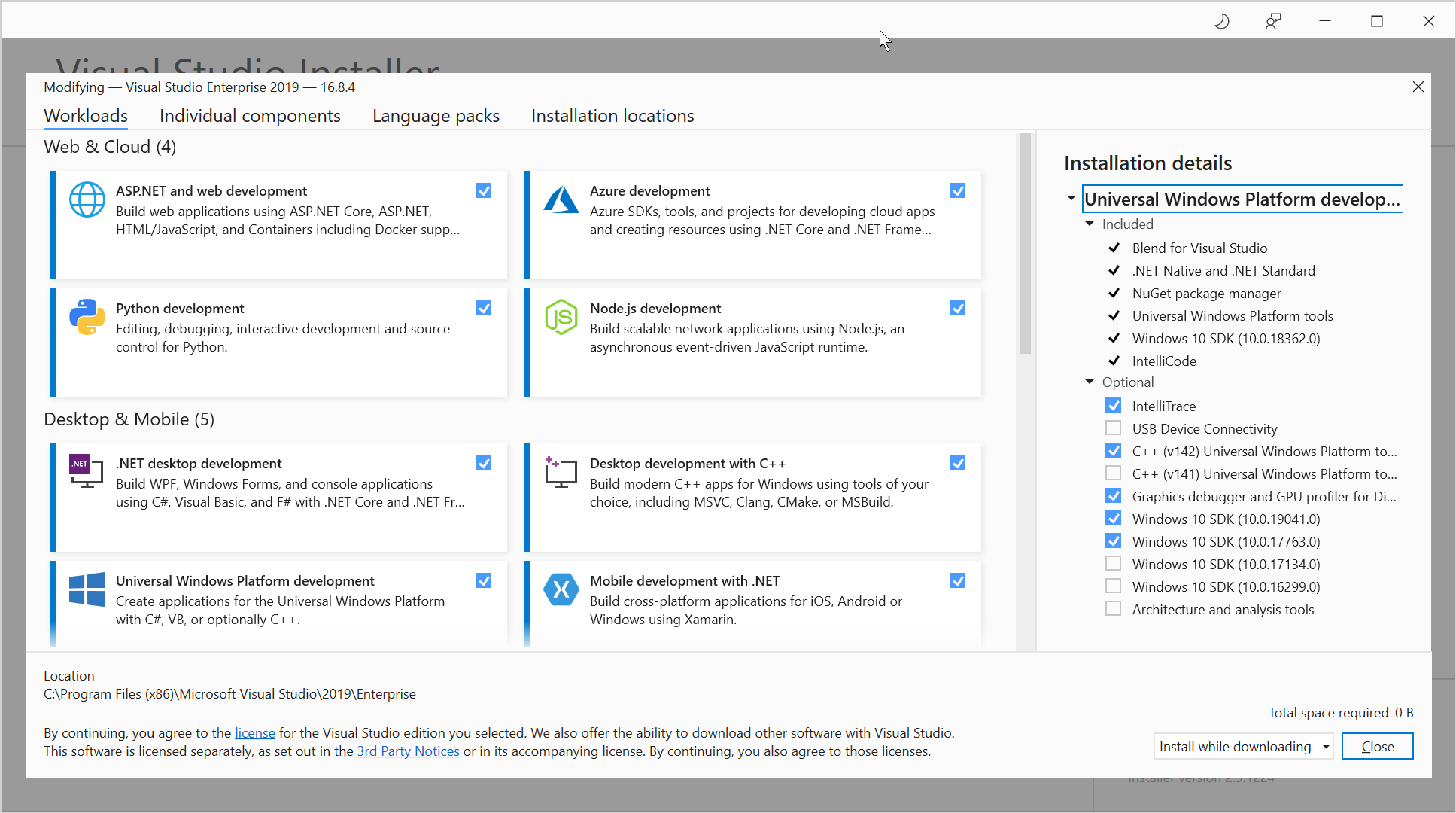Collapse the Optional section
Image resolution: width=1456 pixels, height=813 pixels.
(1089, 382)
